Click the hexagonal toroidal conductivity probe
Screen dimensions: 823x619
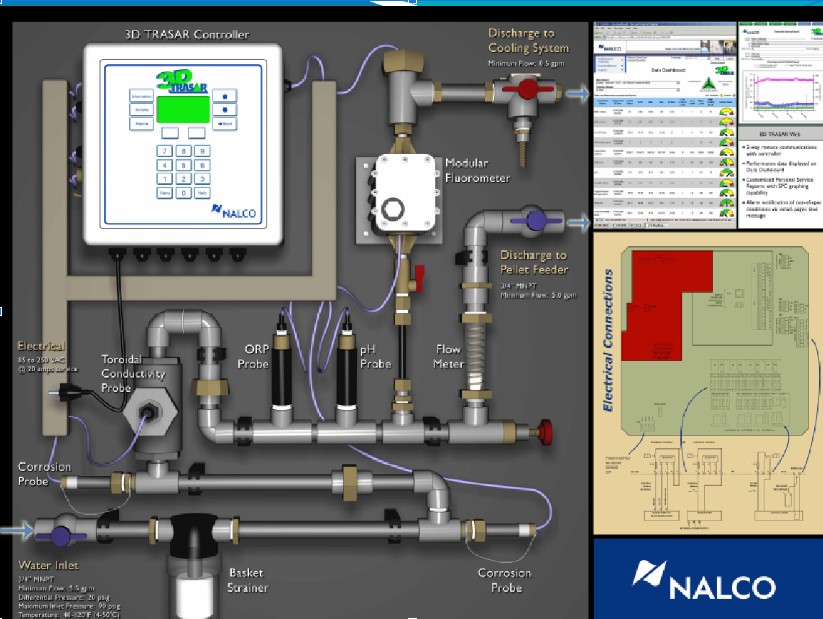(149, 412)
